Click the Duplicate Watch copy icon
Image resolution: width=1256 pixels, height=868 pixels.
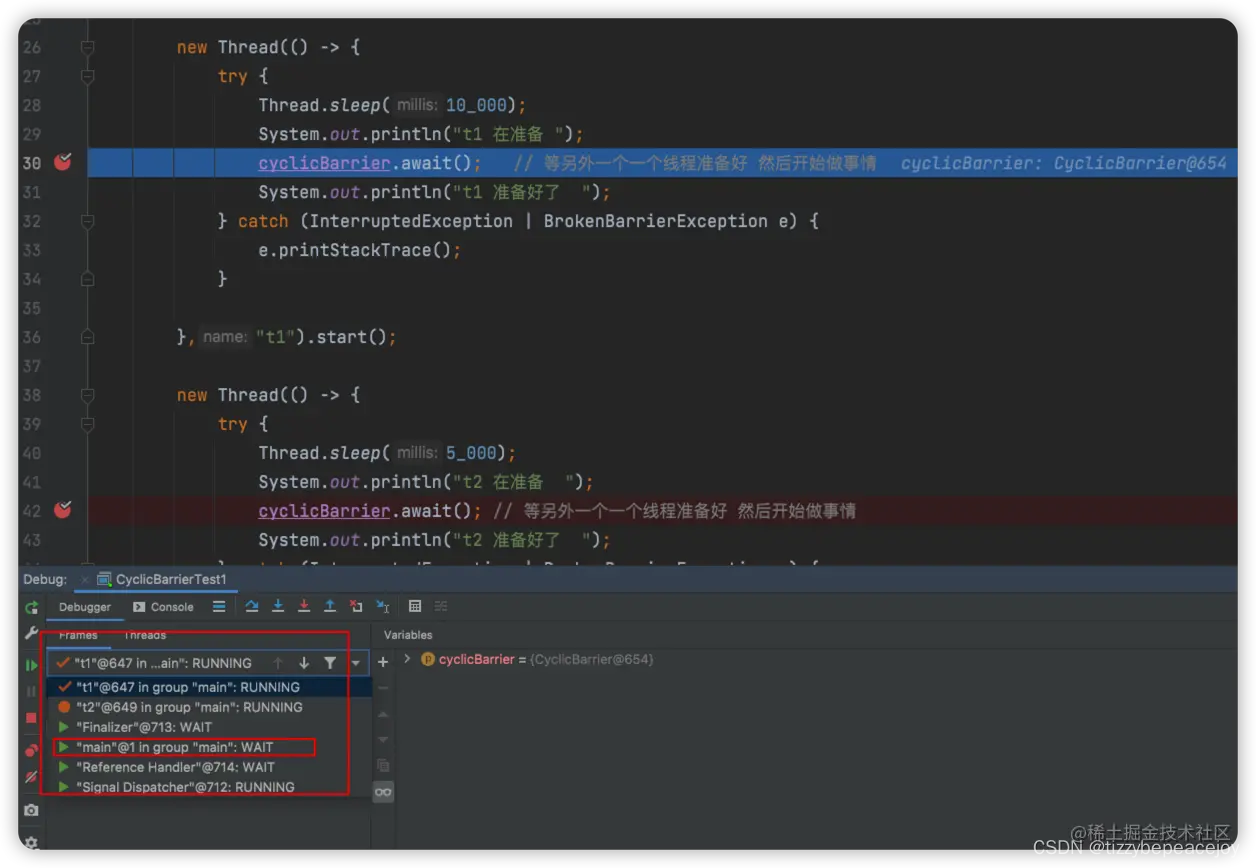pos(383,766)
